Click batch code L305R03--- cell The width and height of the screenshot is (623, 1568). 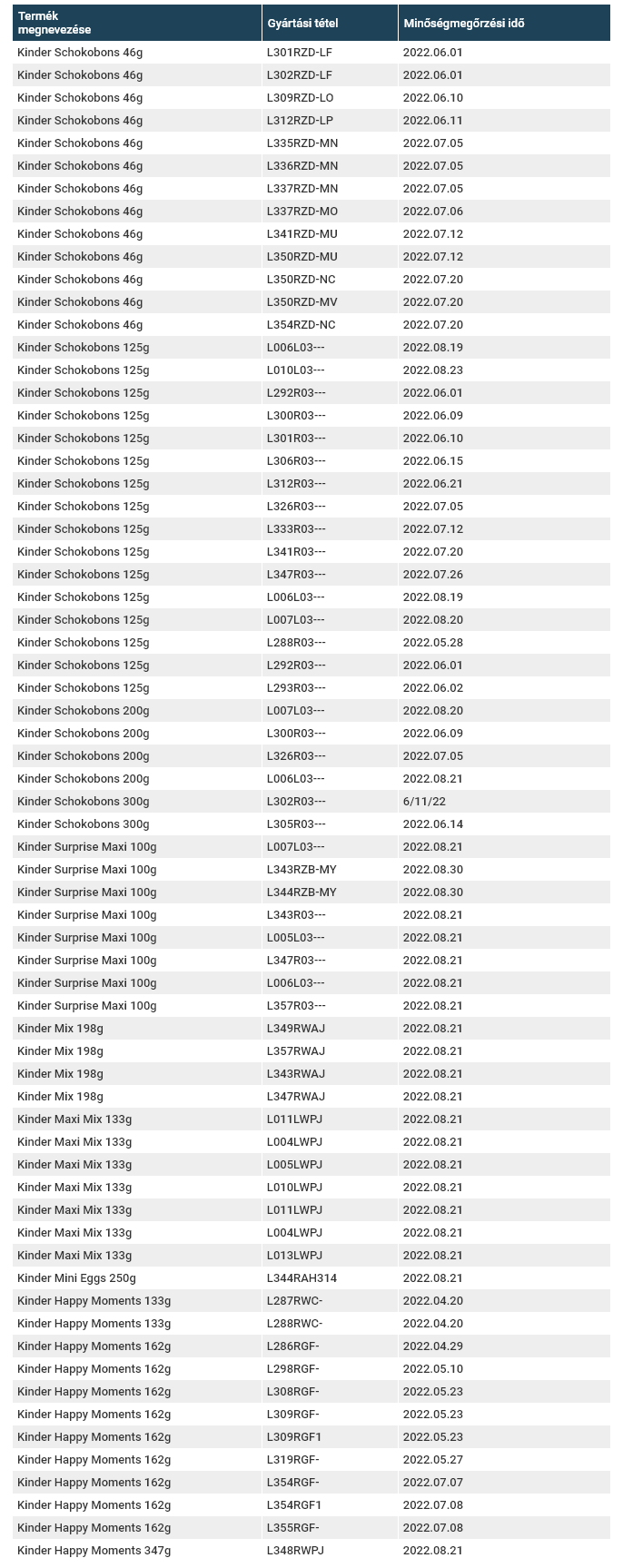(296, 824)
